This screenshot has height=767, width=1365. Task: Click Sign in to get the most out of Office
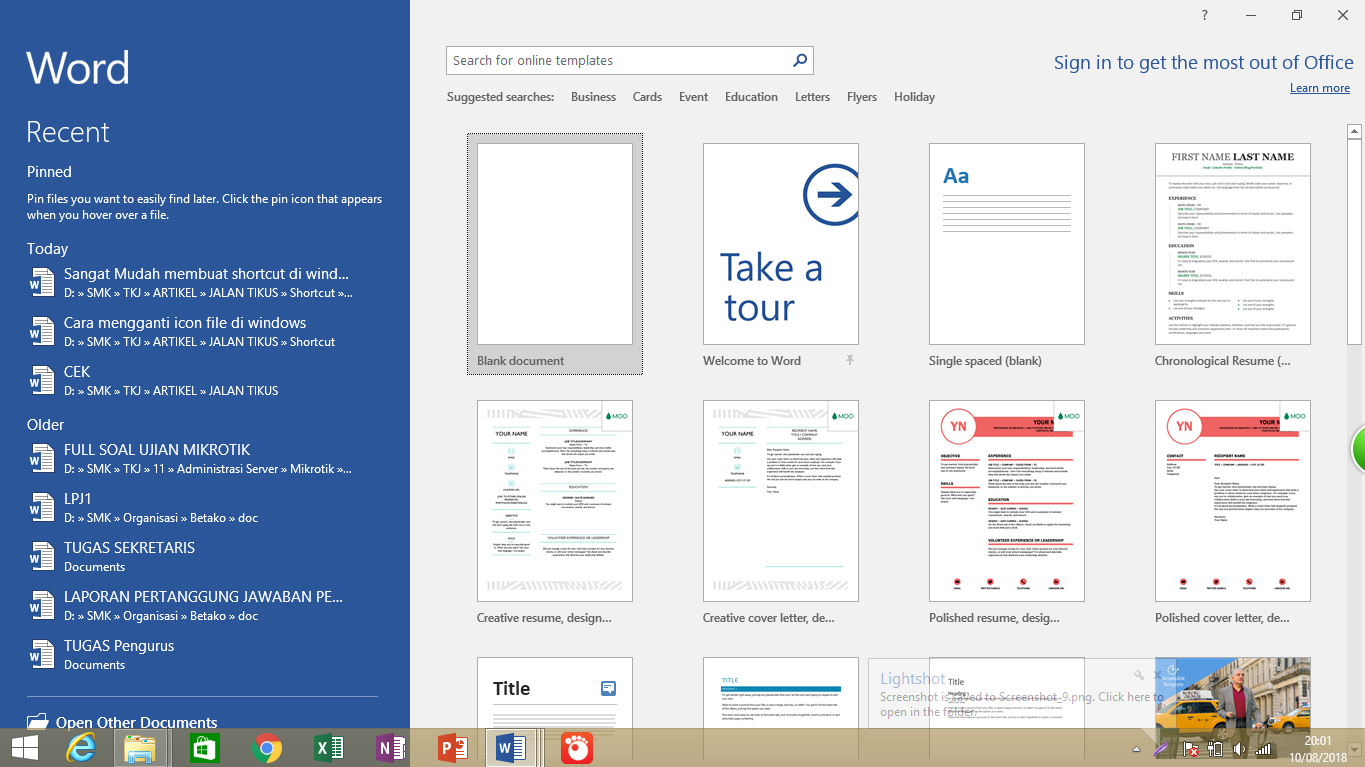1203,63
